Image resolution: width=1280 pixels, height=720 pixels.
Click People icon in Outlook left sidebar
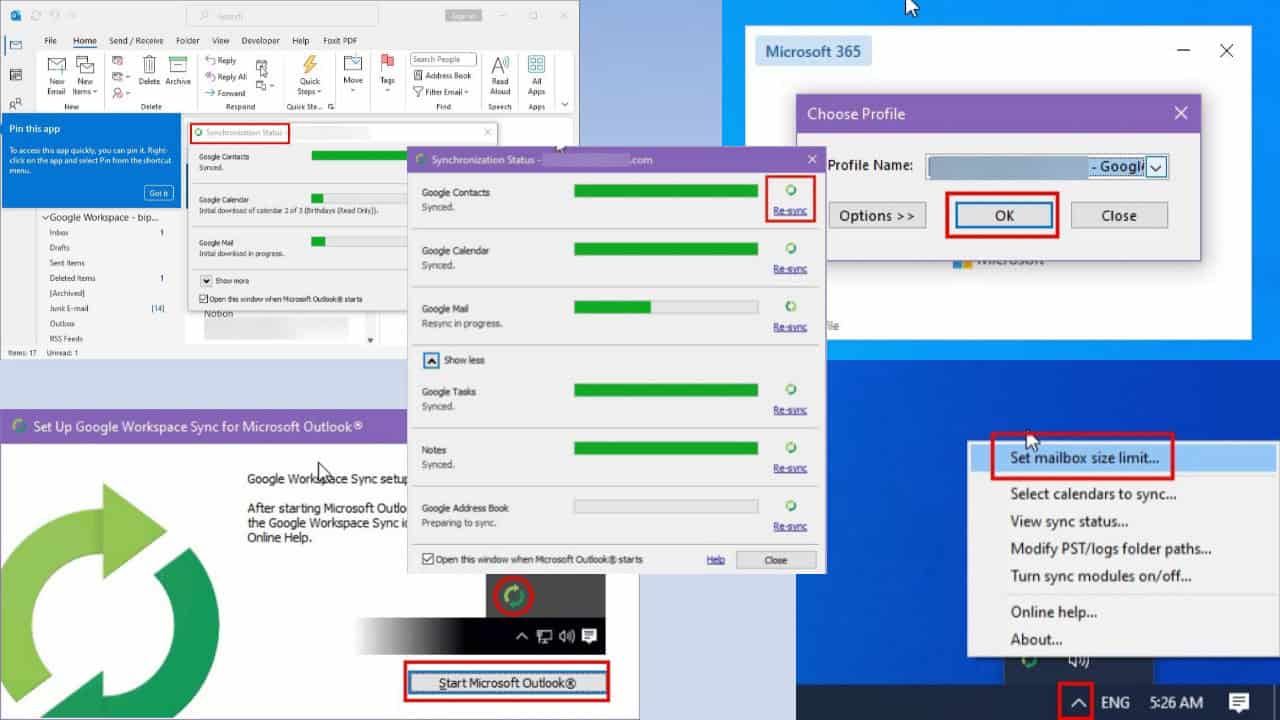[15, 103]
